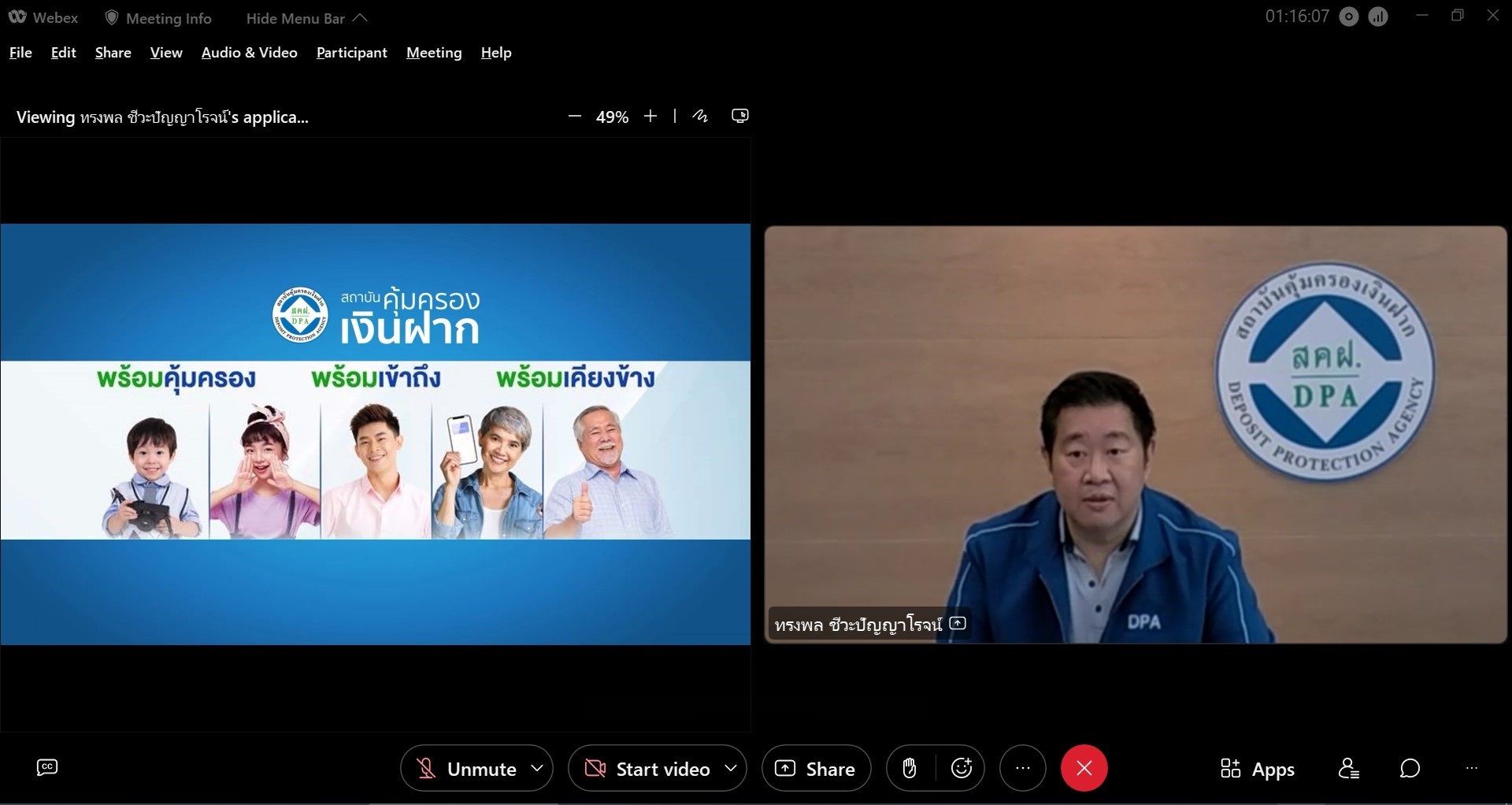Click the shared presentation slide
1512x805 pixels.
(376, 434)
